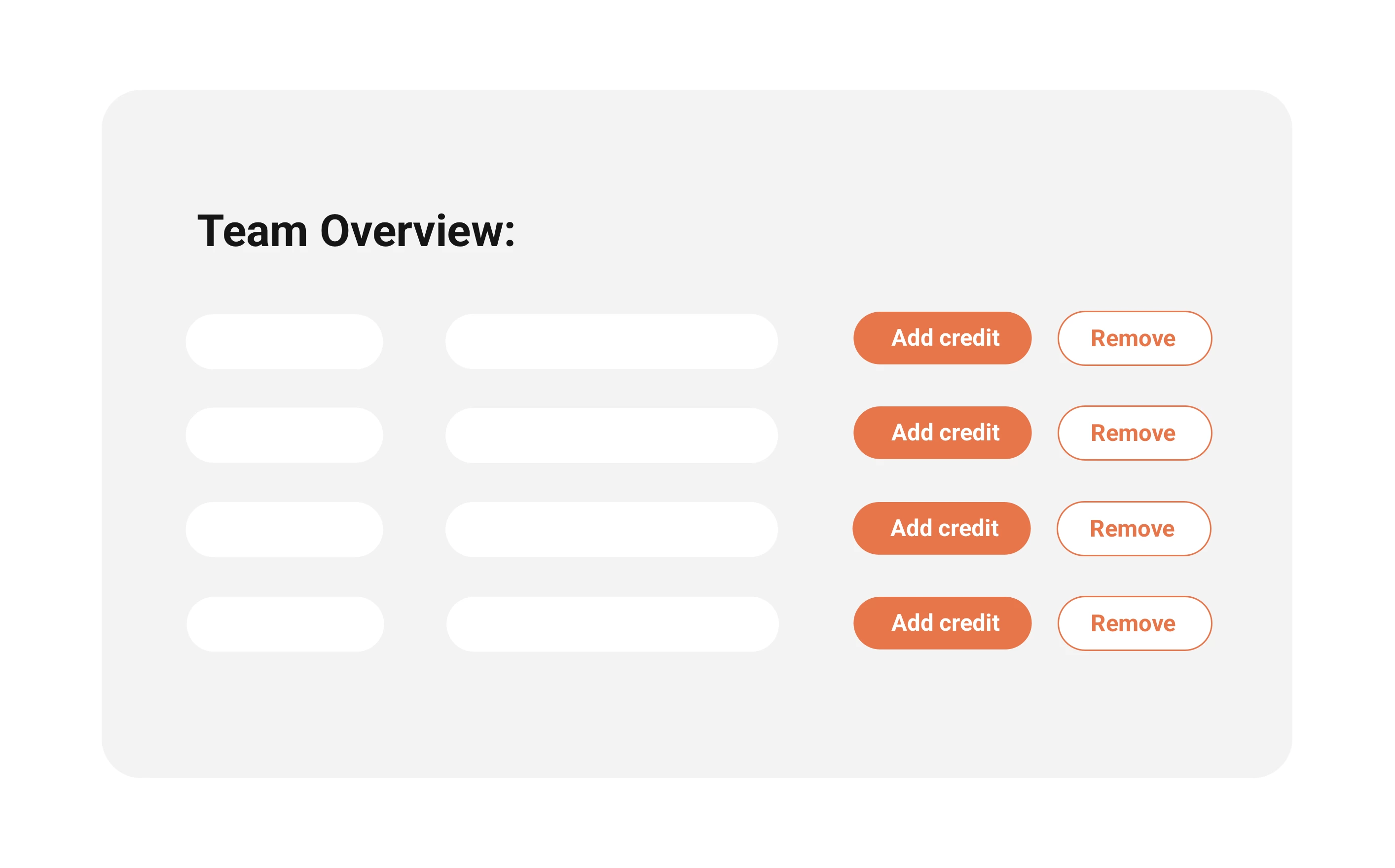Click Remove in the first row
The image size is (1395, 868).
click(1135, 338)
